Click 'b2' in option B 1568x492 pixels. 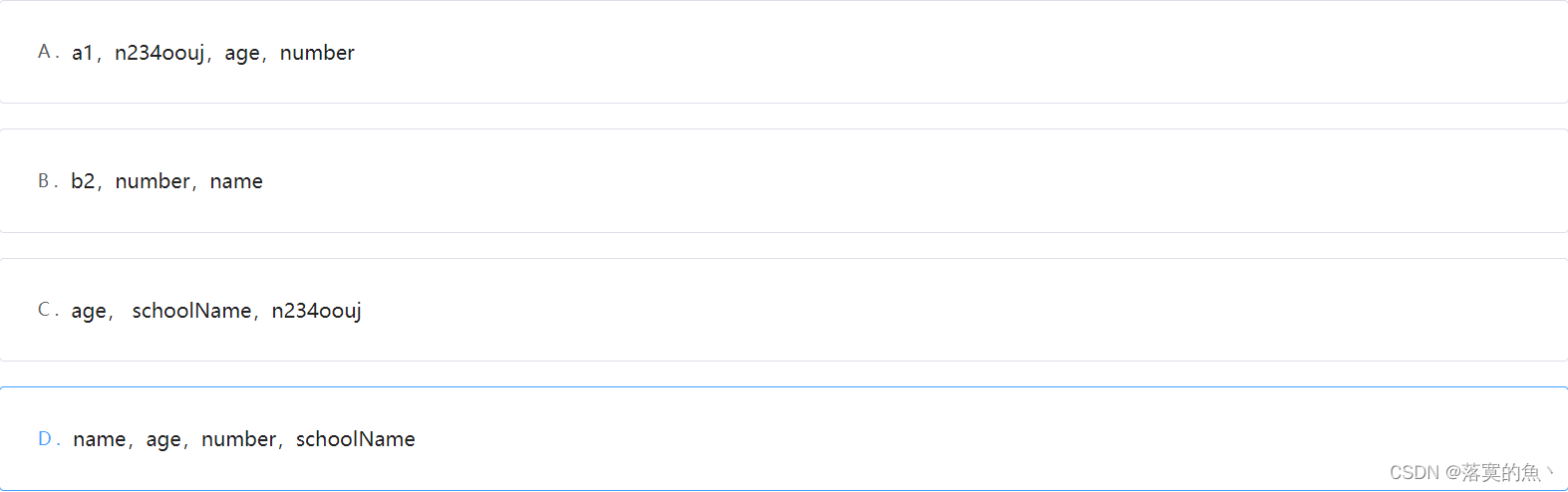point(83,181)
